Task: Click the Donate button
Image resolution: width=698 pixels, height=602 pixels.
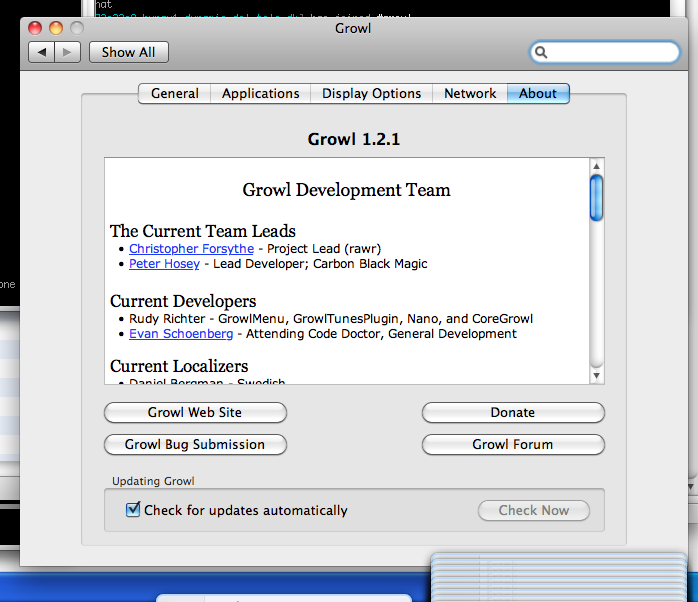Action: click(512, 412)
